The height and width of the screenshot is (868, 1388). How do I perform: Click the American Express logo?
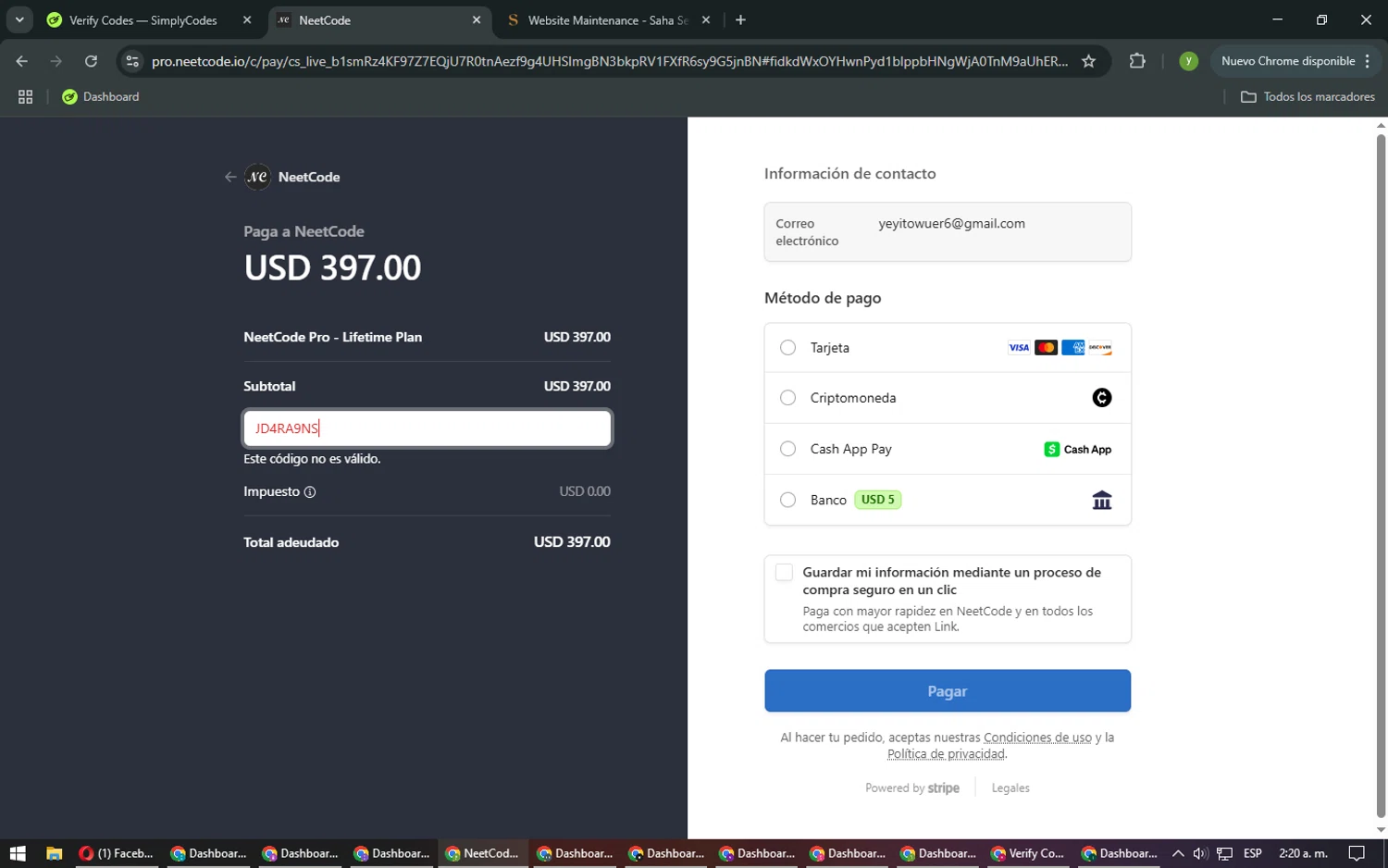coord(1072,348)
